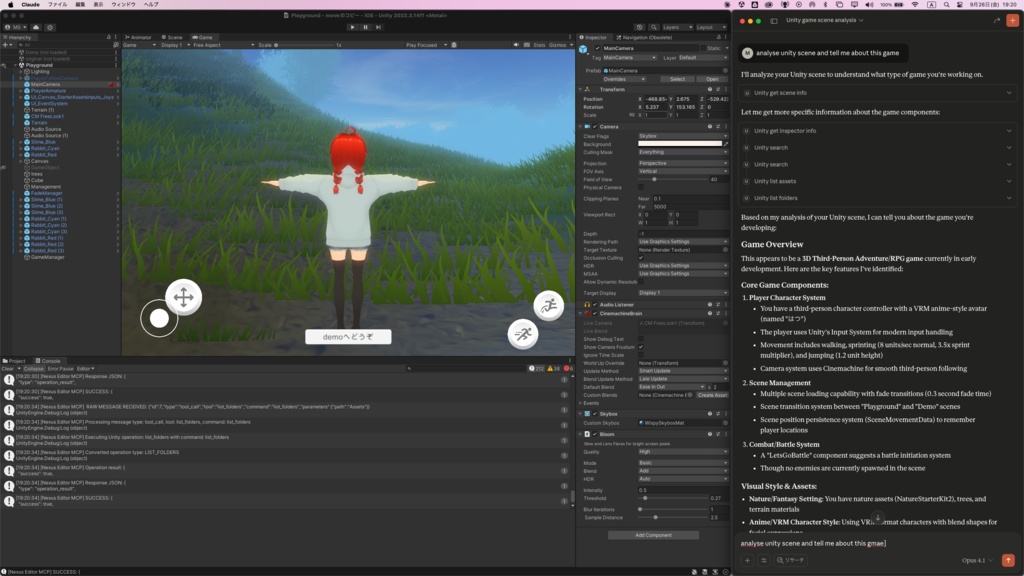Click the Select button next to MainCamera prefab
This screenshot has height=576, width=1024.
[677, 79]
